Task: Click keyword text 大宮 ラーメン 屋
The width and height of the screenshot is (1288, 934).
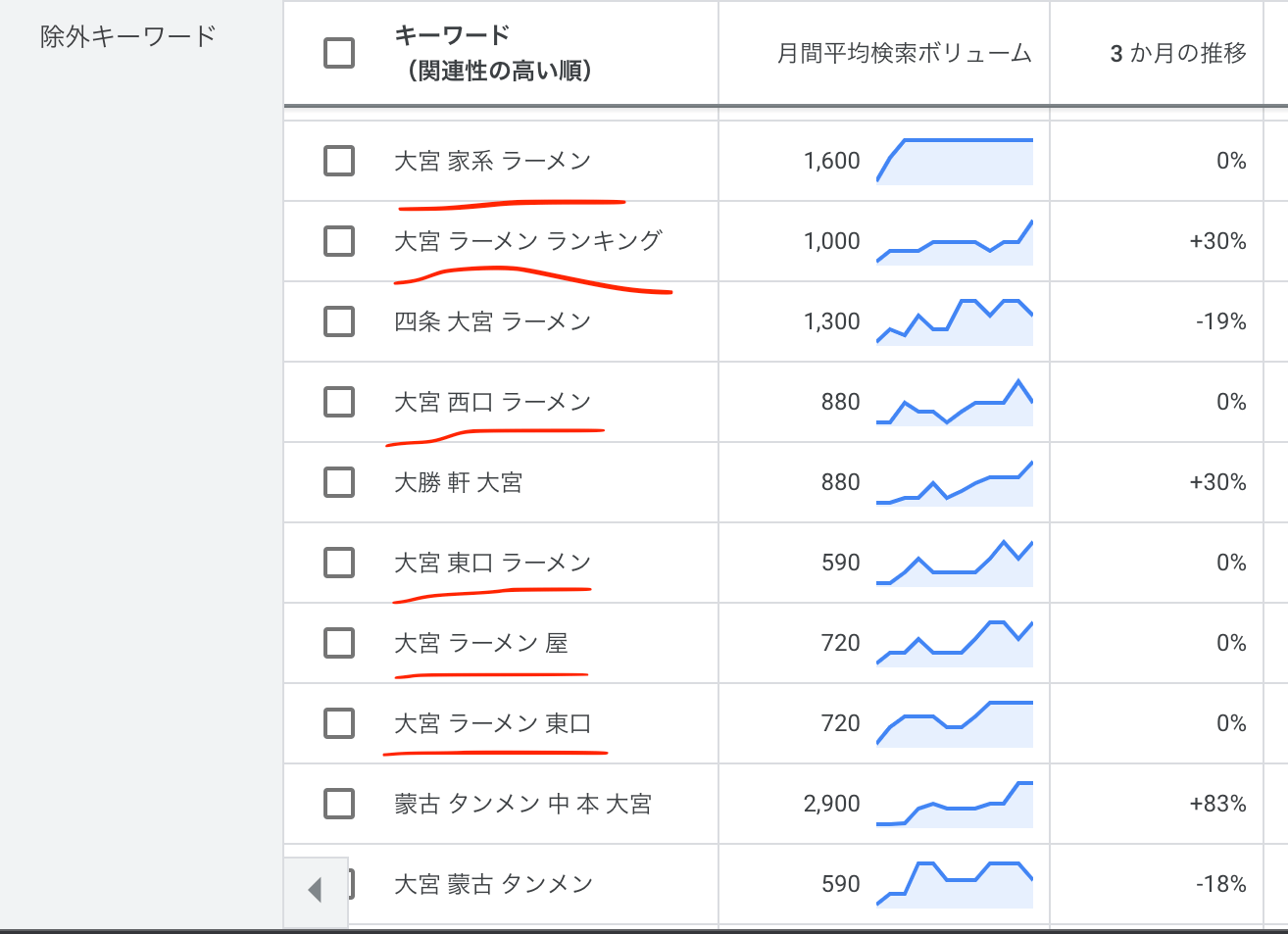Action: [480, 643]
